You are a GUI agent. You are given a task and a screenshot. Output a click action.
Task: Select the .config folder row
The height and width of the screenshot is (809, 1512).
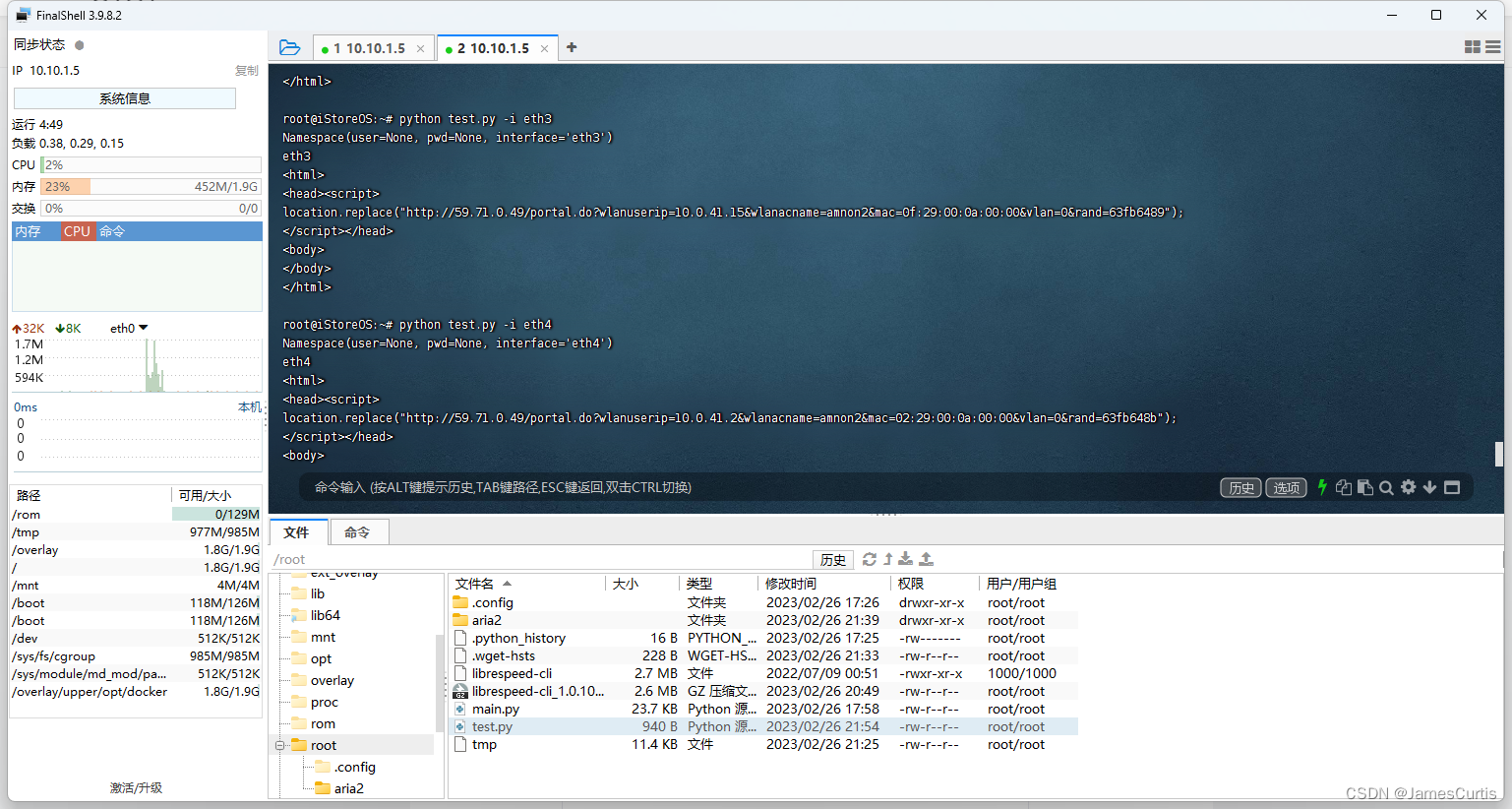(x=764, y=602)
